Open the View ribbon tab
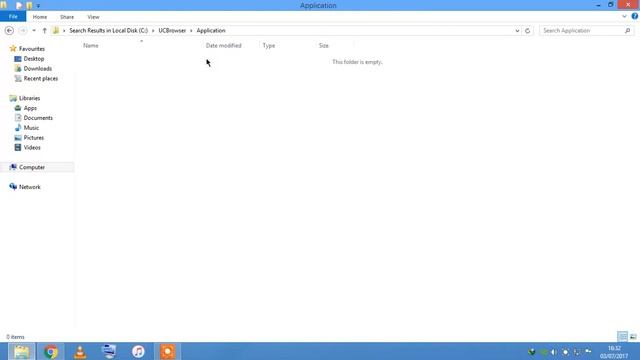This screenshot has width=640, height=360. [93, 17]
